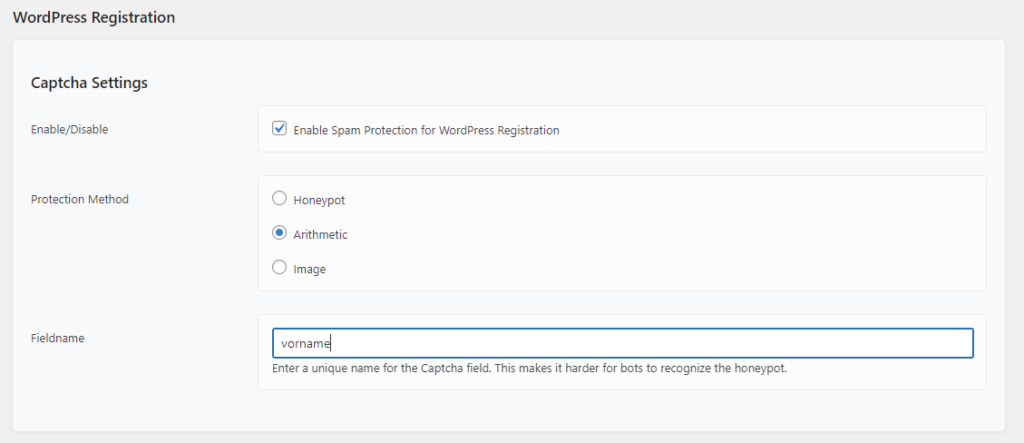1024x443 pixels.
Task: Click the Fieldname label text
Action: pyautogui.click(x=57, y=338)
